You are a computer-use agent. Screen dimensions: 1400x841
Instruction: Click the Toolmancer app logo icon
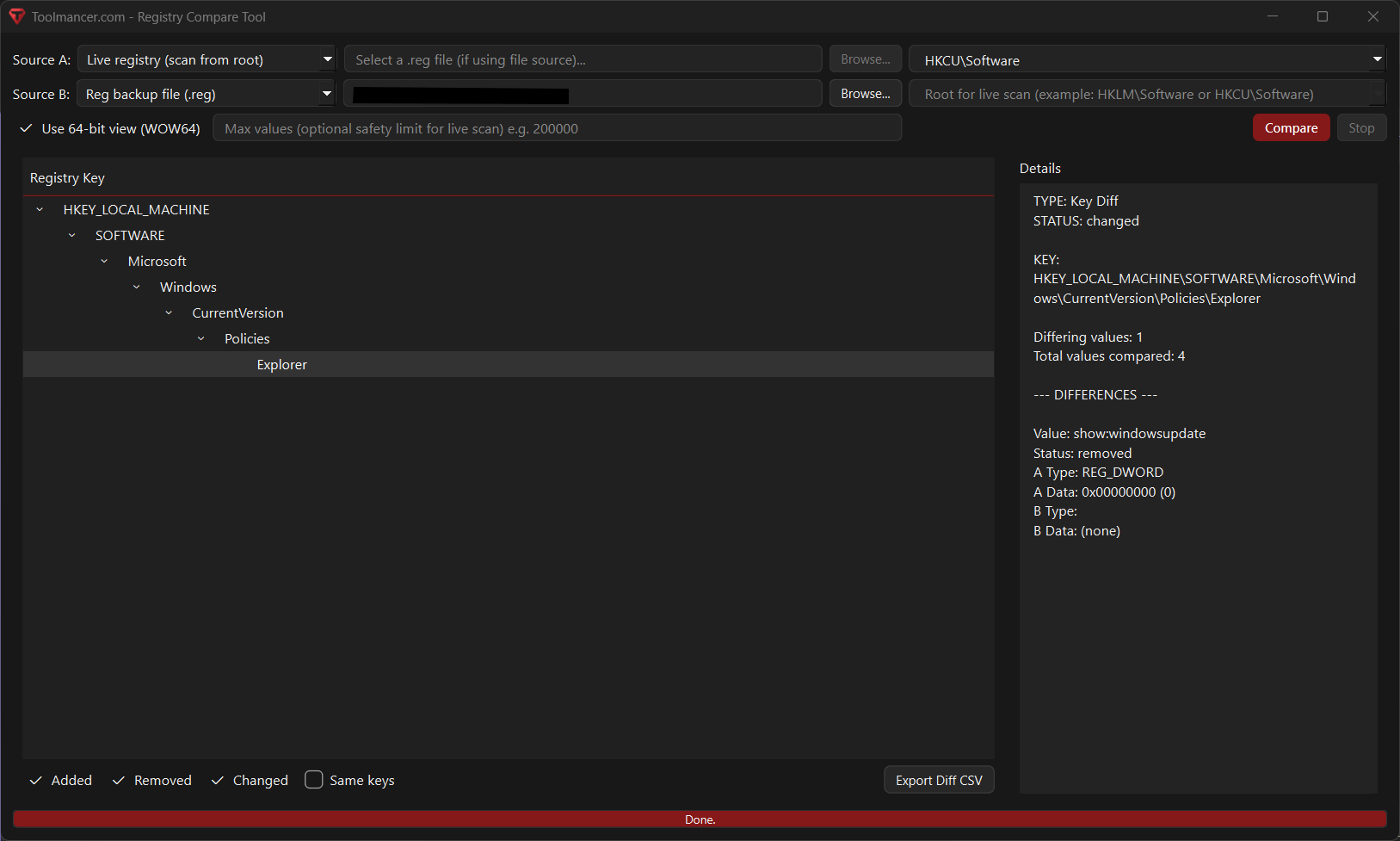(16, 16)
